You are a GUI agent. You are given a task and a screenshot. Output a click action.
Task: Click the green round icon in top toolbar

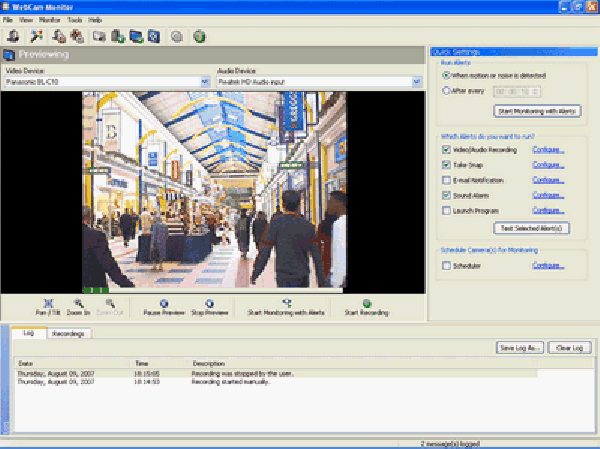[199, 37]
